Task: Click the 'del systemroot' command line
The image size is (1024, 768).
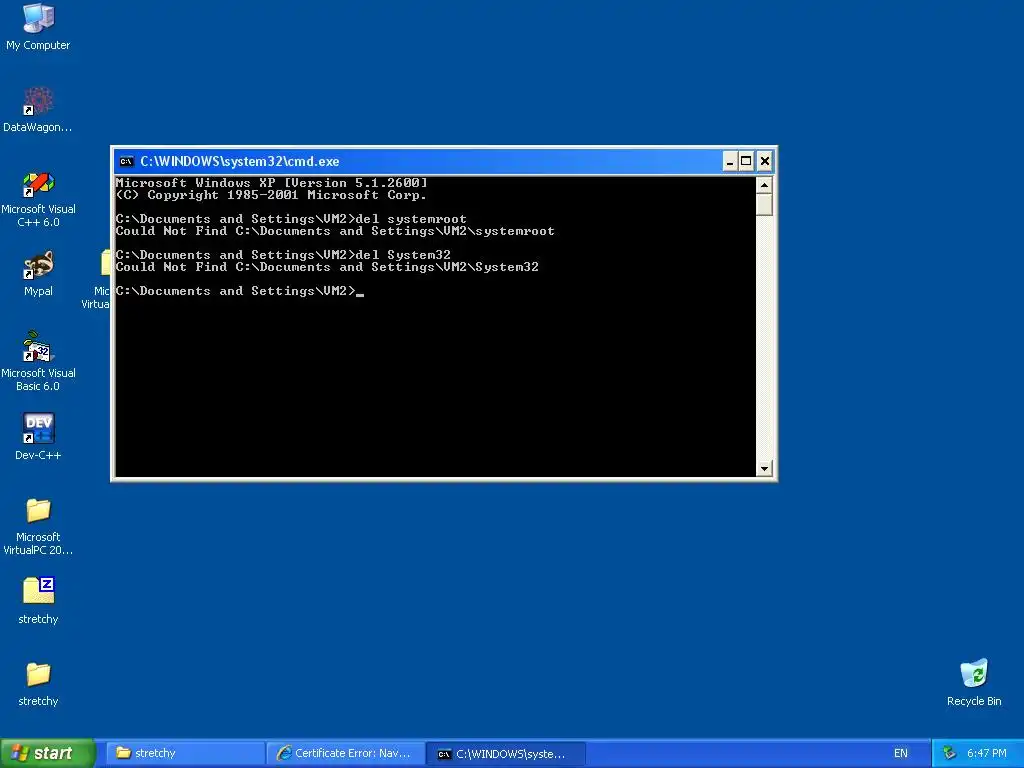Action: 291,219
